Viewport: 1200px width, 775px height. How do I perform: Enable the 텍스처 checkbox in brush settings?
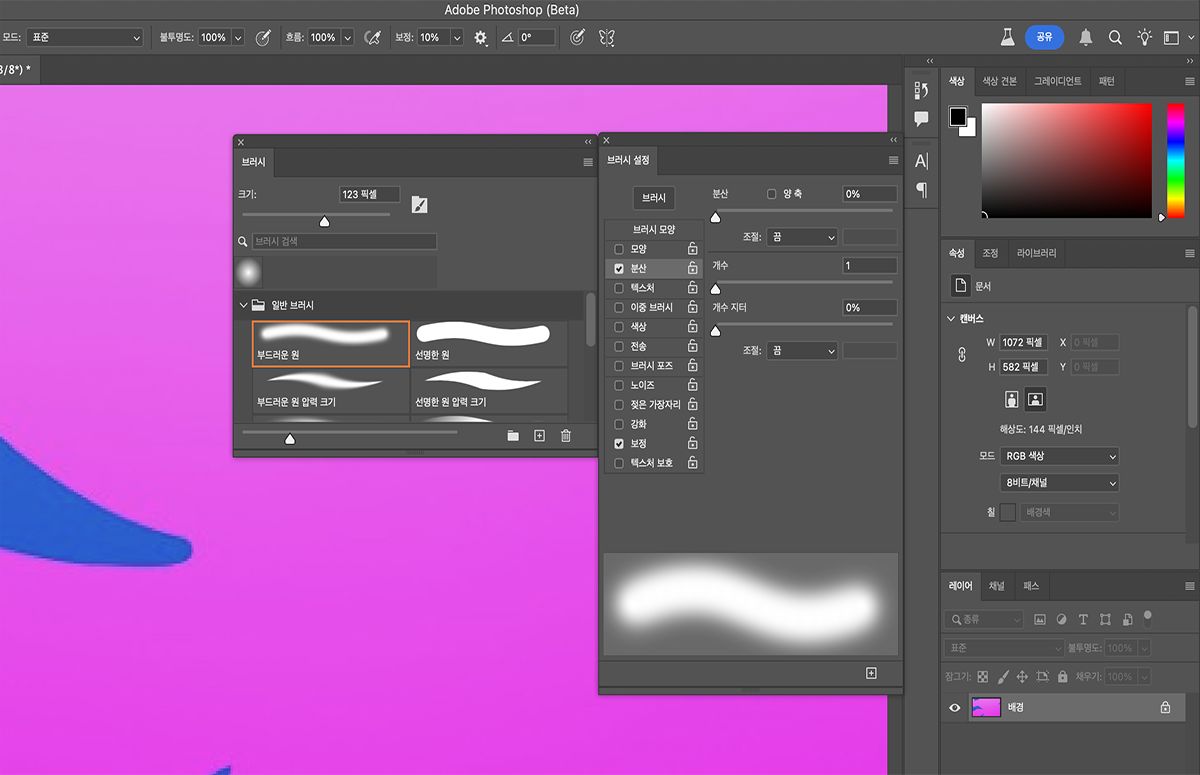619,288
